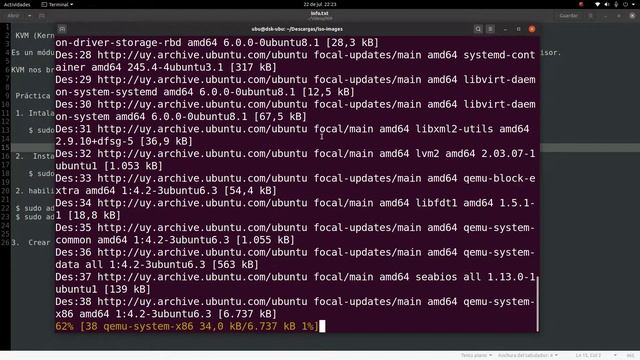
Task: Click the INS indicator in status bar
Action: pyautogui.click(x=630, y=356)
